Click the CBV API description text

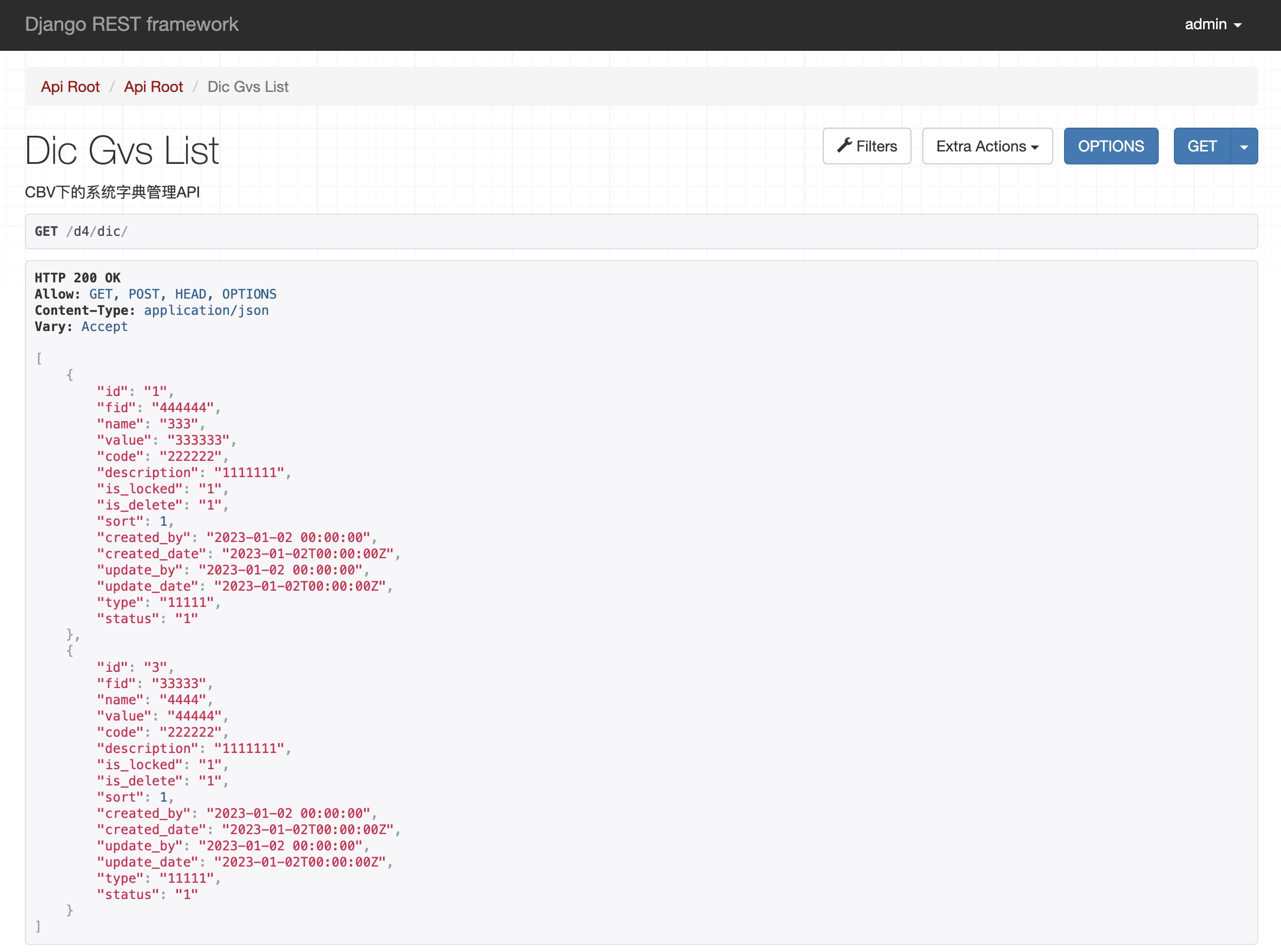[x=113, y=193]
